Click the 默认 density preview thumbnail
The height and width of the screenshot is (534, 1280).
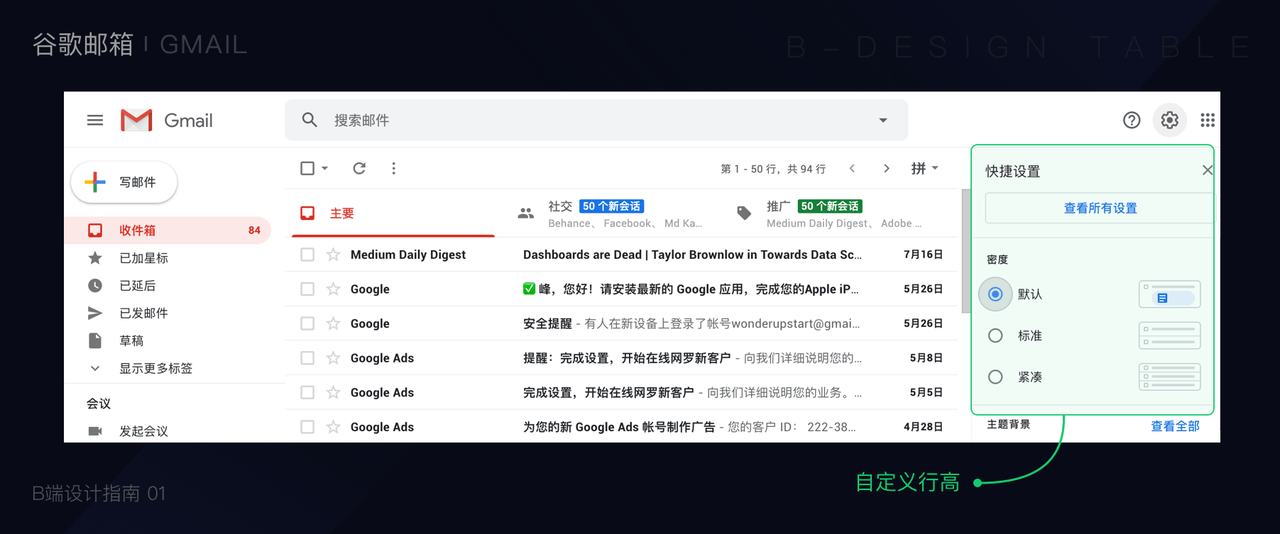tap(1169, 294)
